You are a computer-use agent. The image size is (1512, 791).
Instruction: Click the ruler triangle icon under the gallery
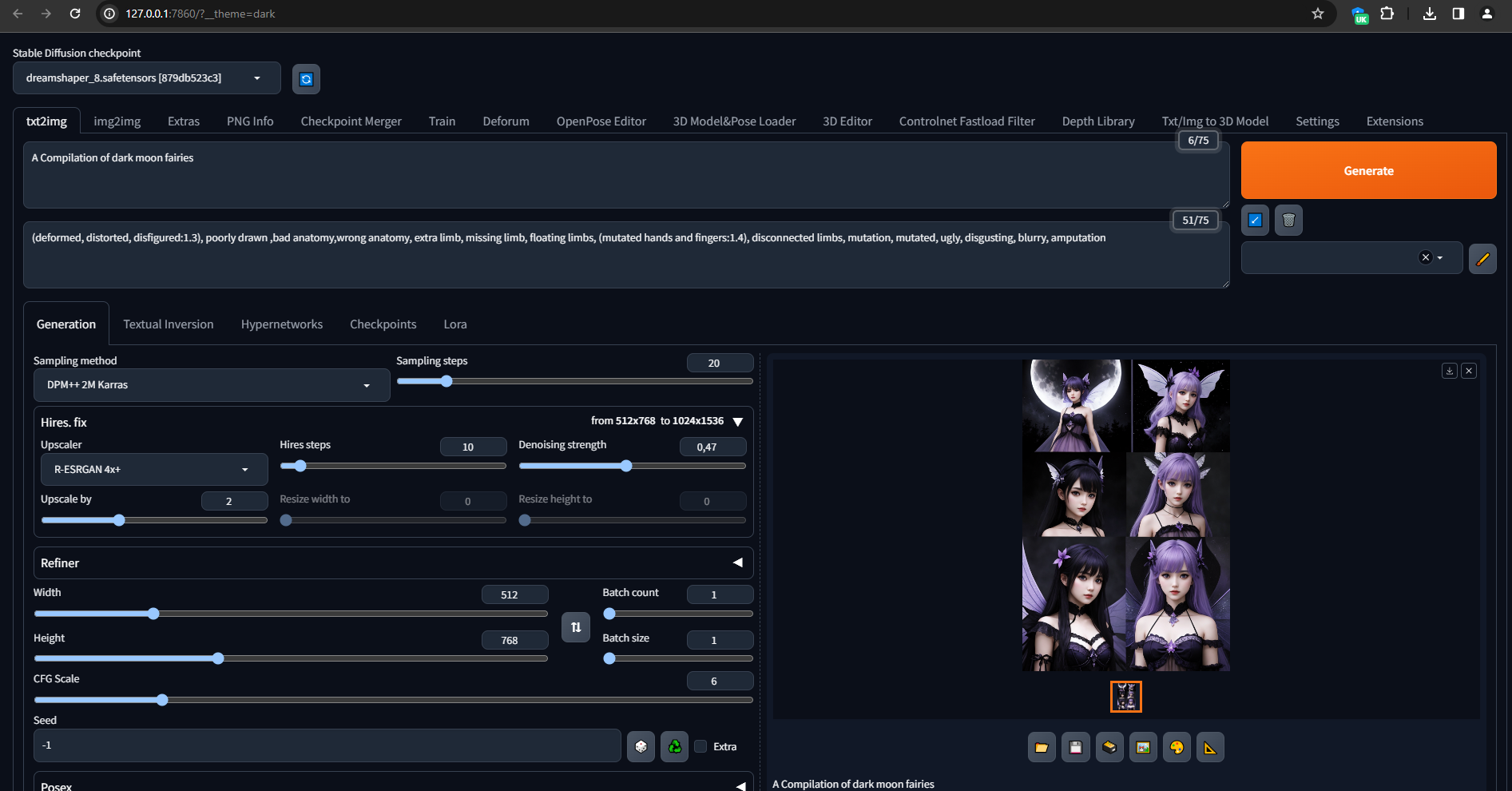coord(1210,748)
